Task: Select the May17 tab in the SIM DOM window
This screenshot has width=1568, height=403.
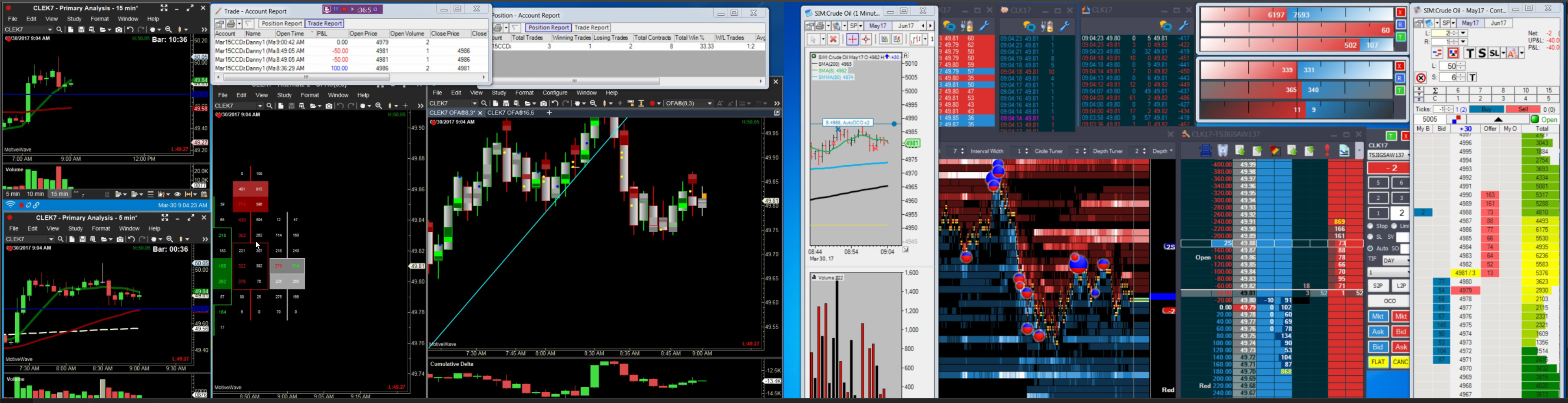Action: pos(1471,23)
